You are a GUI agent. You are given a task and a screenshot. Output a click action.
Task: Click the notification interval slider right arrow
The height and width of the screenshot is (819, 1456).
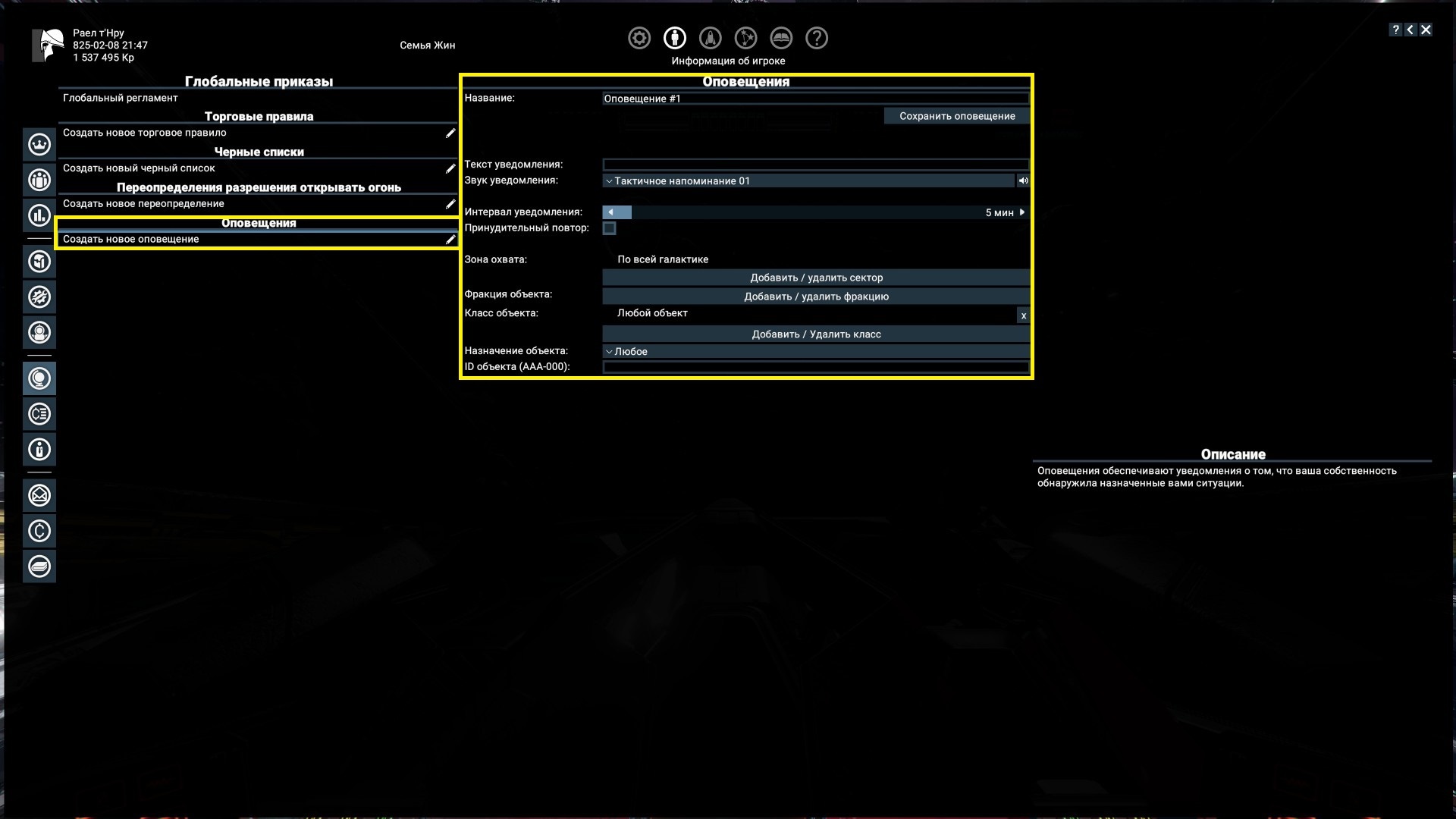click(x=1022, y=212)
